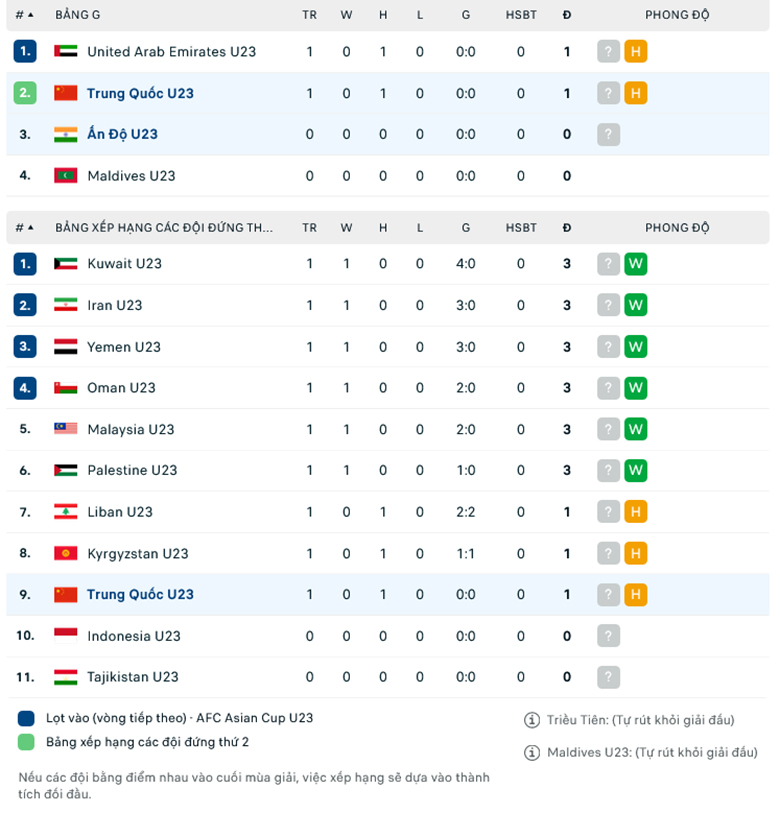Click the gray question mark badge for Indonesia U23
The height and width of the screenshot is (813, 780).
[x=608, y=636]
